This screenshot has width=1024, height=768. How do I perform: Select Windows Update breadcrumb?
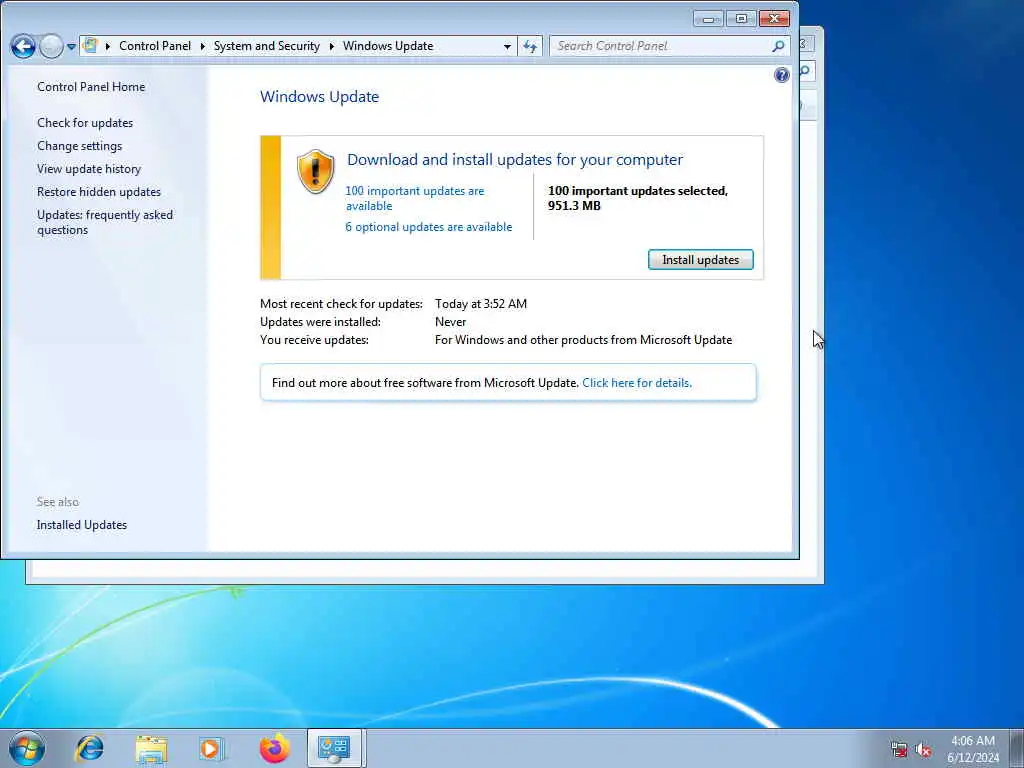[388, 46]
